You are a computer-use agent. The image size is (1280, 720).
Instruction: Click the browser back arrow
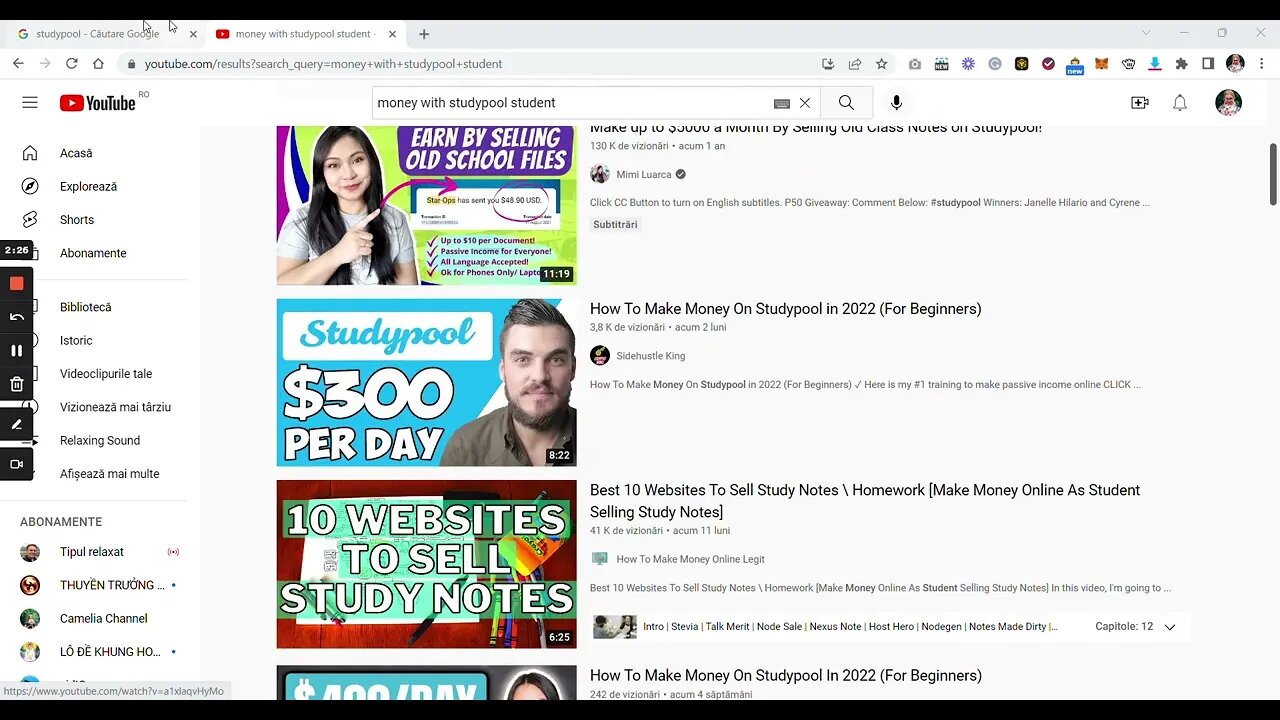click(18, 63)
